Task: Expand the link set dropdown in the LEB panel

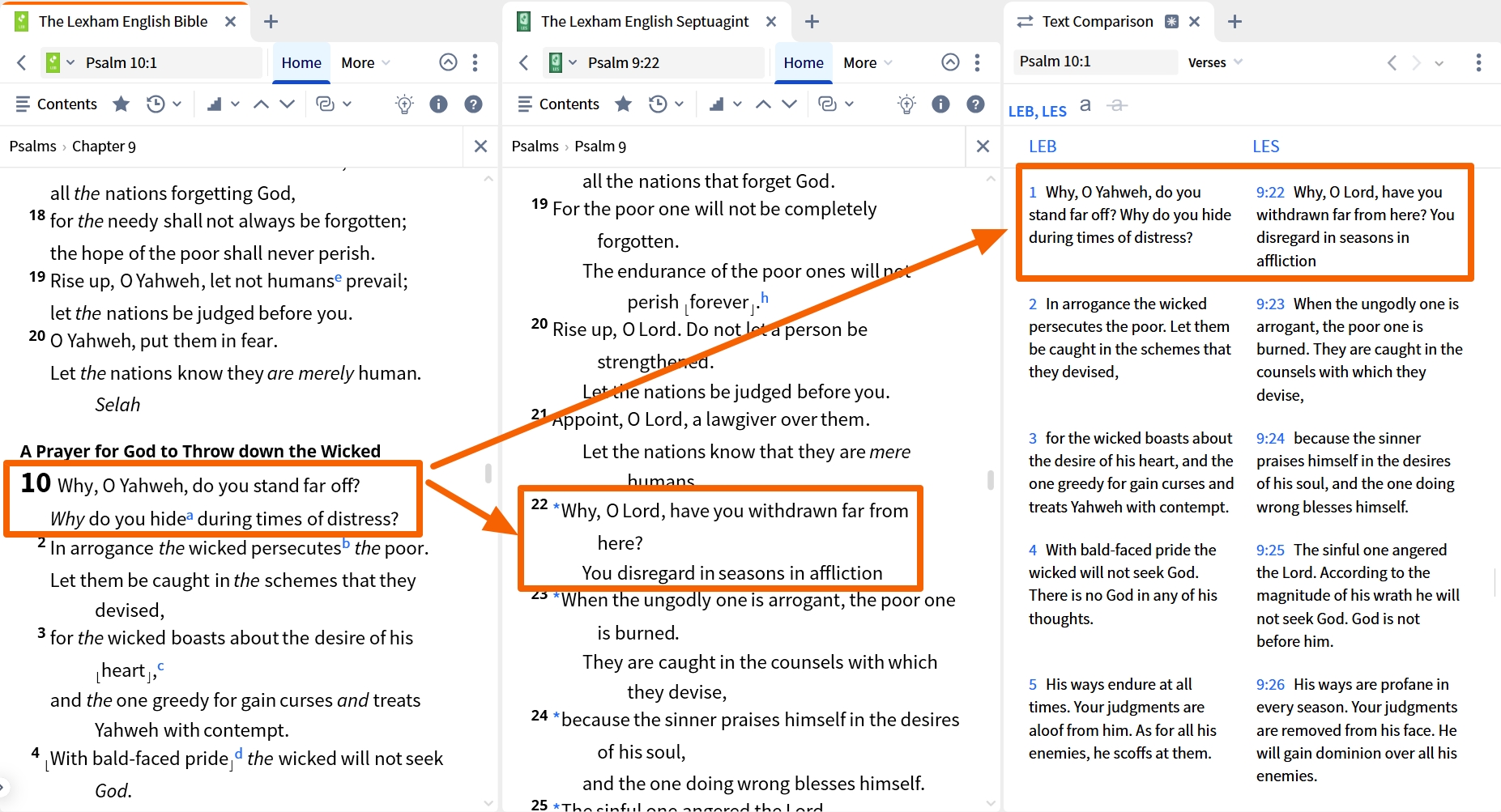Action: click(348, 104)
